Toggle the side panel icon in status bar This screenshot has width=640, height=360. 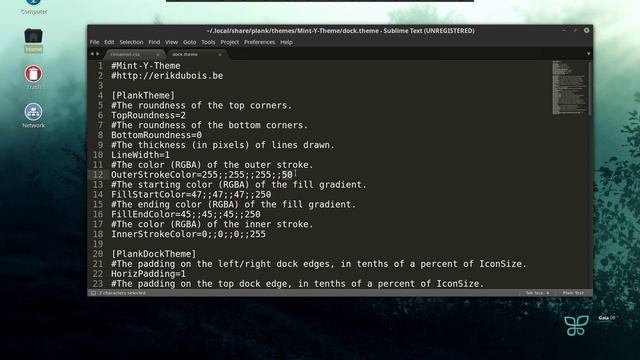[93, 293]
